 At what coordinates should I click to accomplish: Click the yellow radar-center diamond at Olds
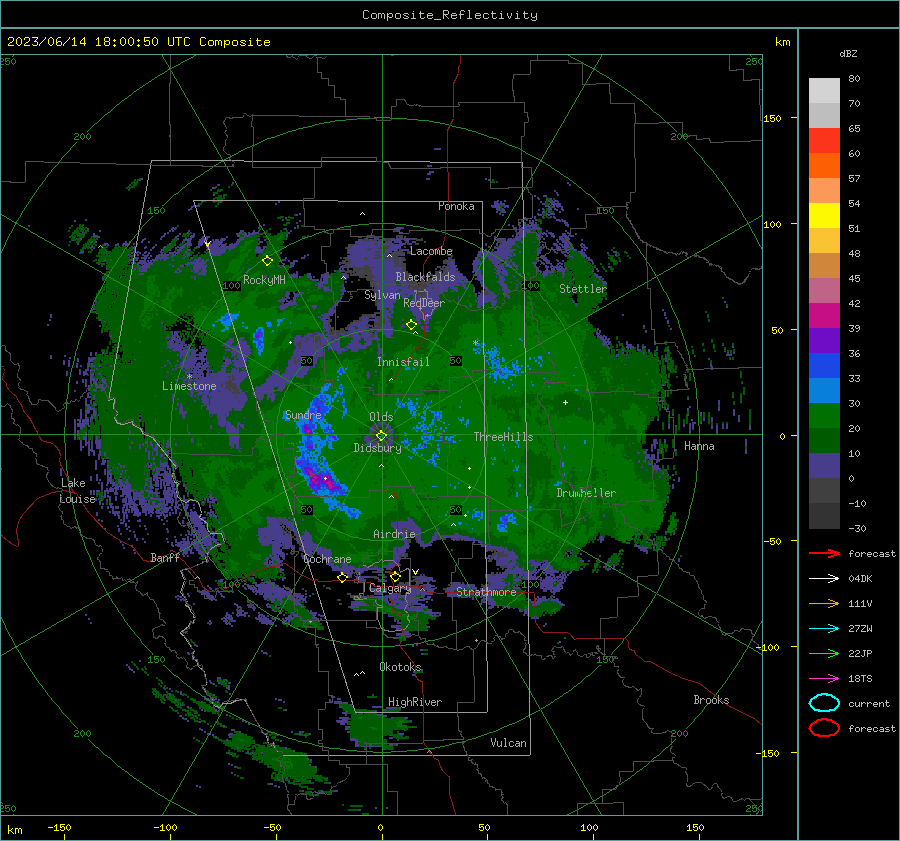pyautogui.click(x=381, y=436)
